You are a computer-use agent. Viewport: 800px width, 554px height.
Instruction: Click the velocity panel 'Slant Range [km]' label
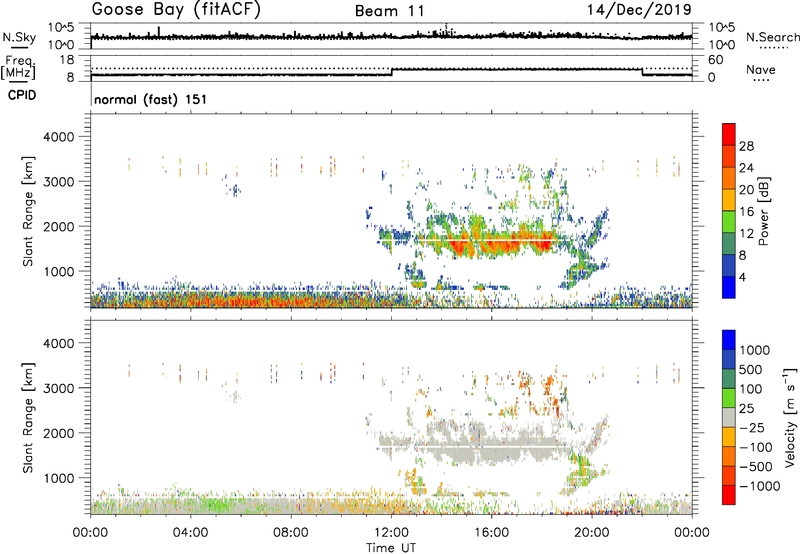click(28, 417)
